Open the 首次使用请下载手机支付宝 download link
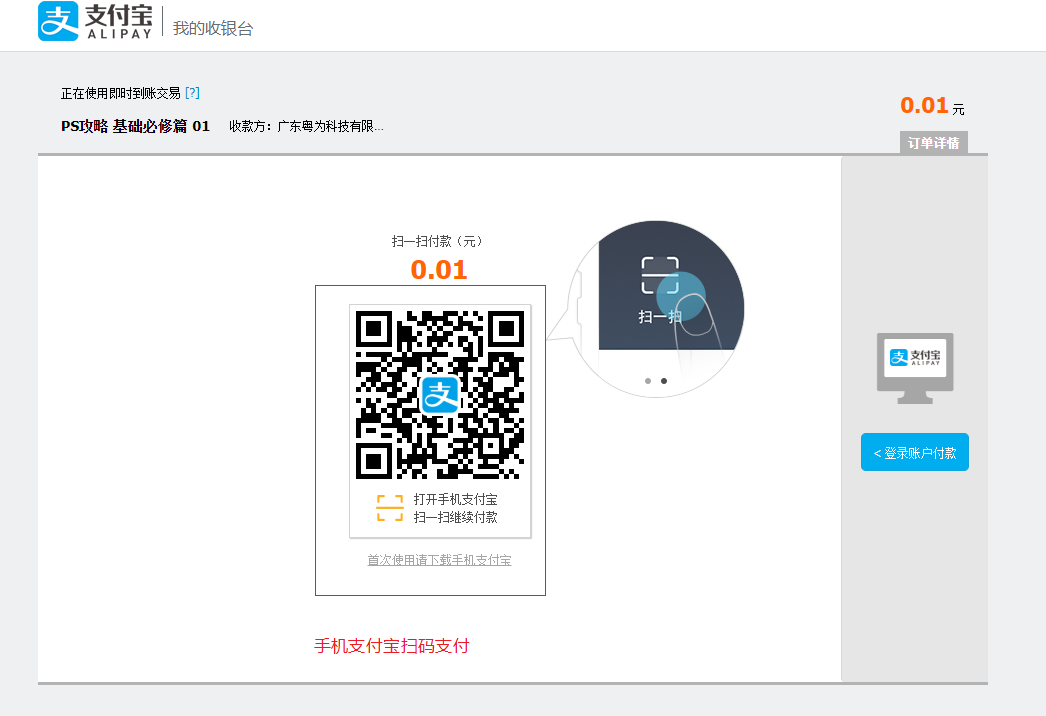This screenshot has width=1046, height=716. (440, 560)
